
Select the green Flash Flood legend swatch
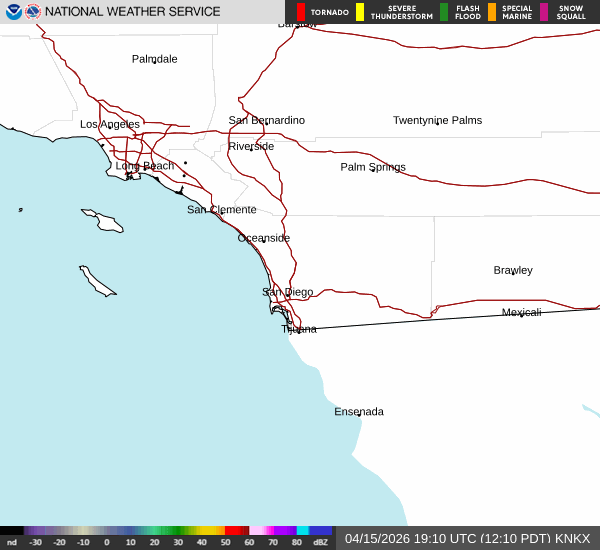[444, 12]
